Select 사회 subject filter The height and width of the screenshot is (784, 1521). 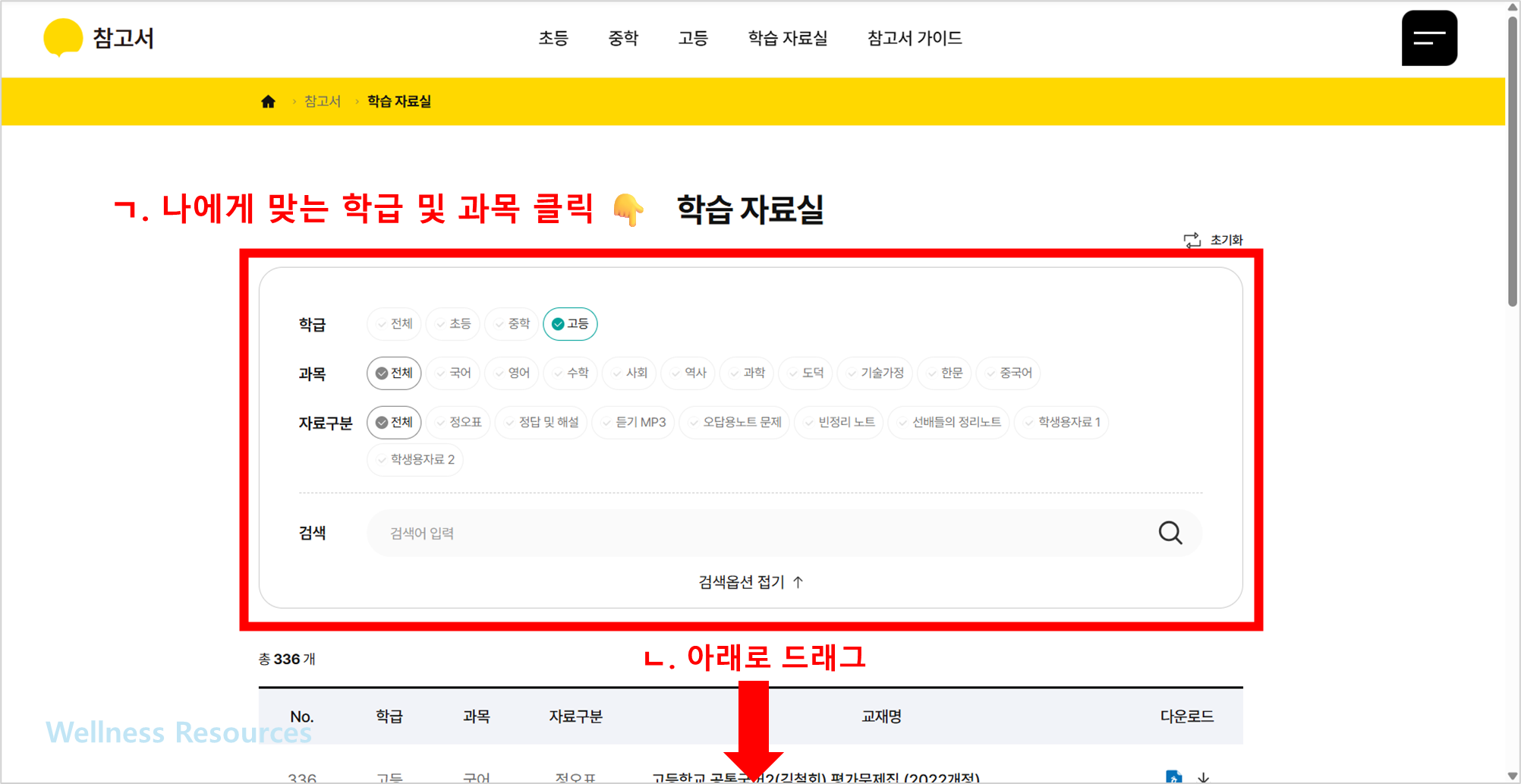point(629,373)
